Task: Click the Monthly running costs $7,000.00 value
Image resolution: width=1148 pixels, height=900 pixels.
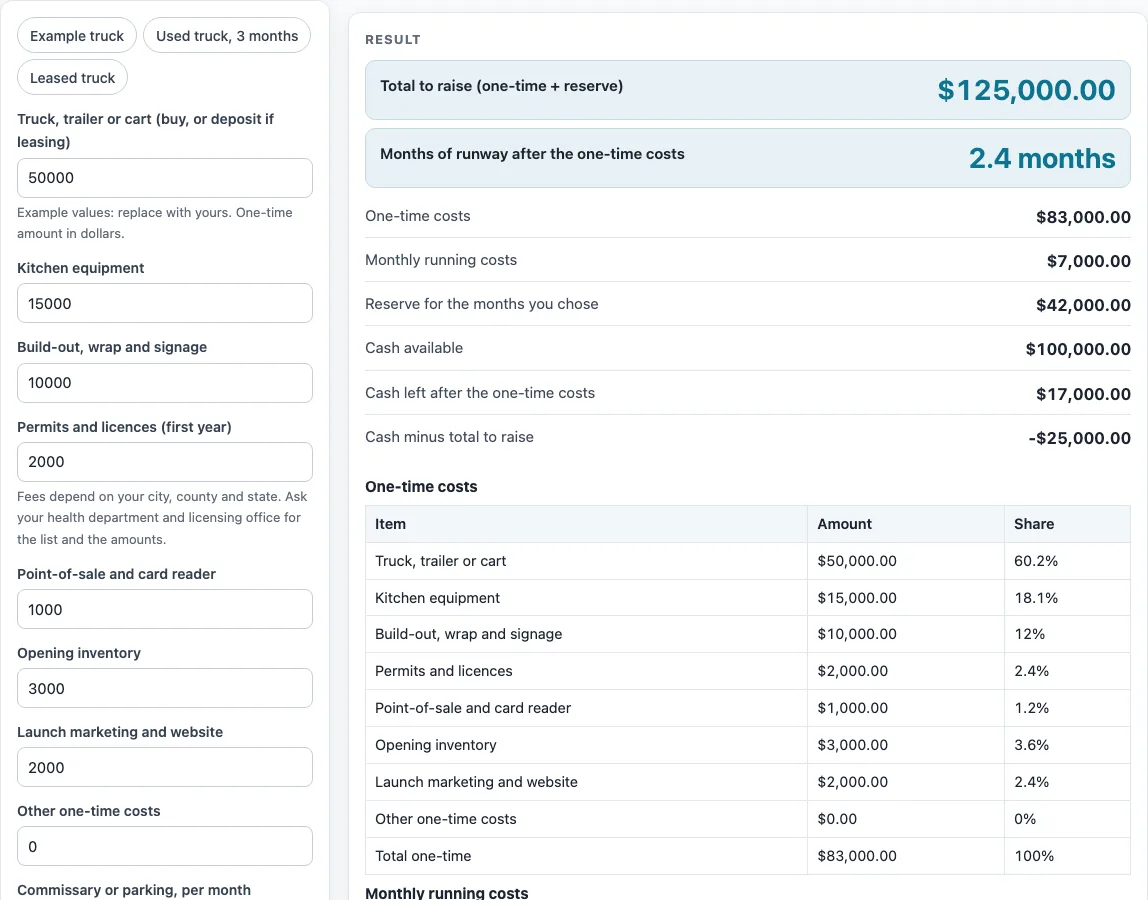Action: tap(1089, 261)
